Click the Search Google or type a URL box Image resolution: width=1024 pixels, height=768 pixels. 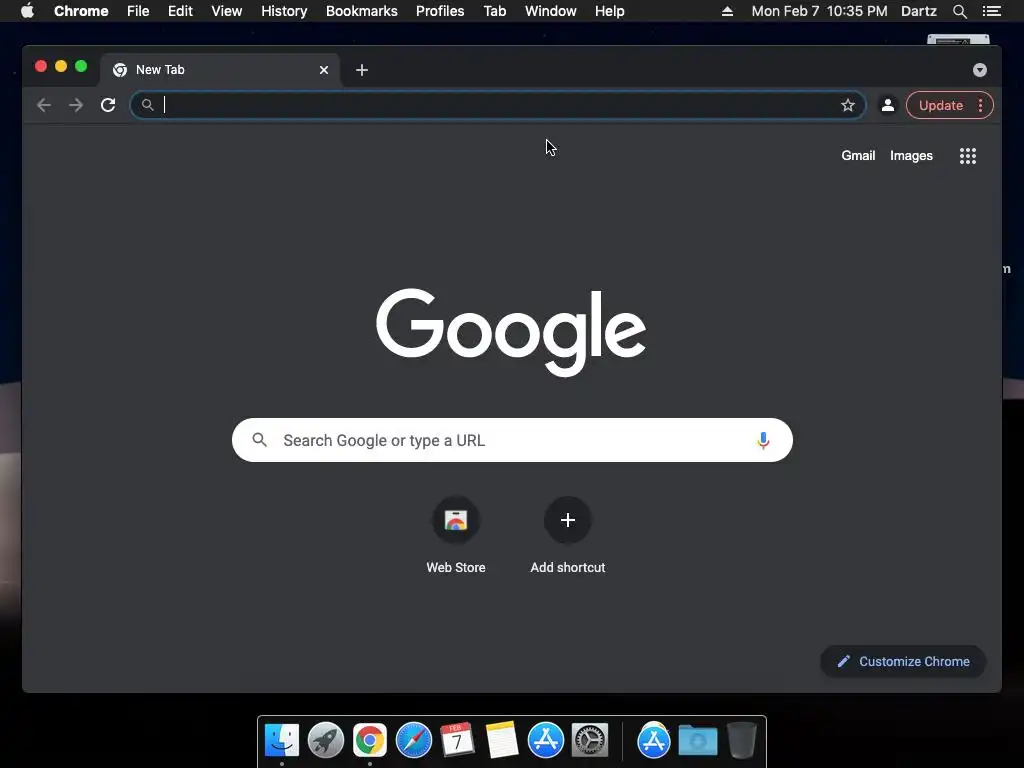(512, 440)
